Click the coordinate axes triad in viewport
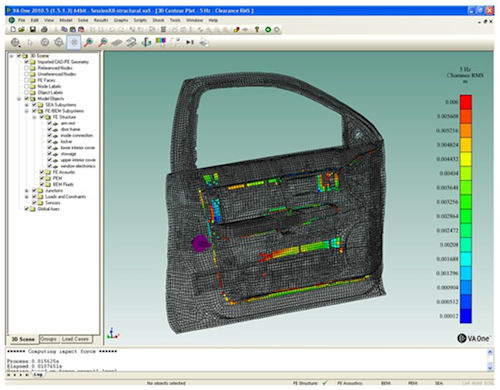Screen dimensions: 500x390 pos(113,333)
